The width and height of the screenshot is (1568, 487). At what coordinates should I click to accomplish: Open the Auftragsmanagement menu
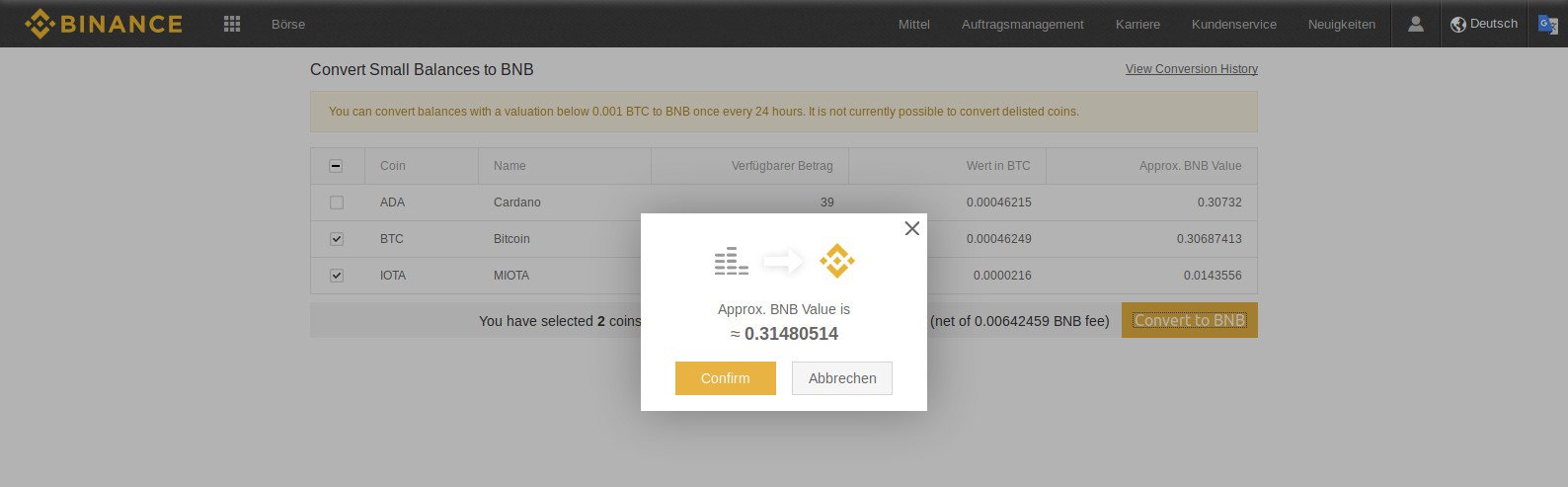point(1023,24)
